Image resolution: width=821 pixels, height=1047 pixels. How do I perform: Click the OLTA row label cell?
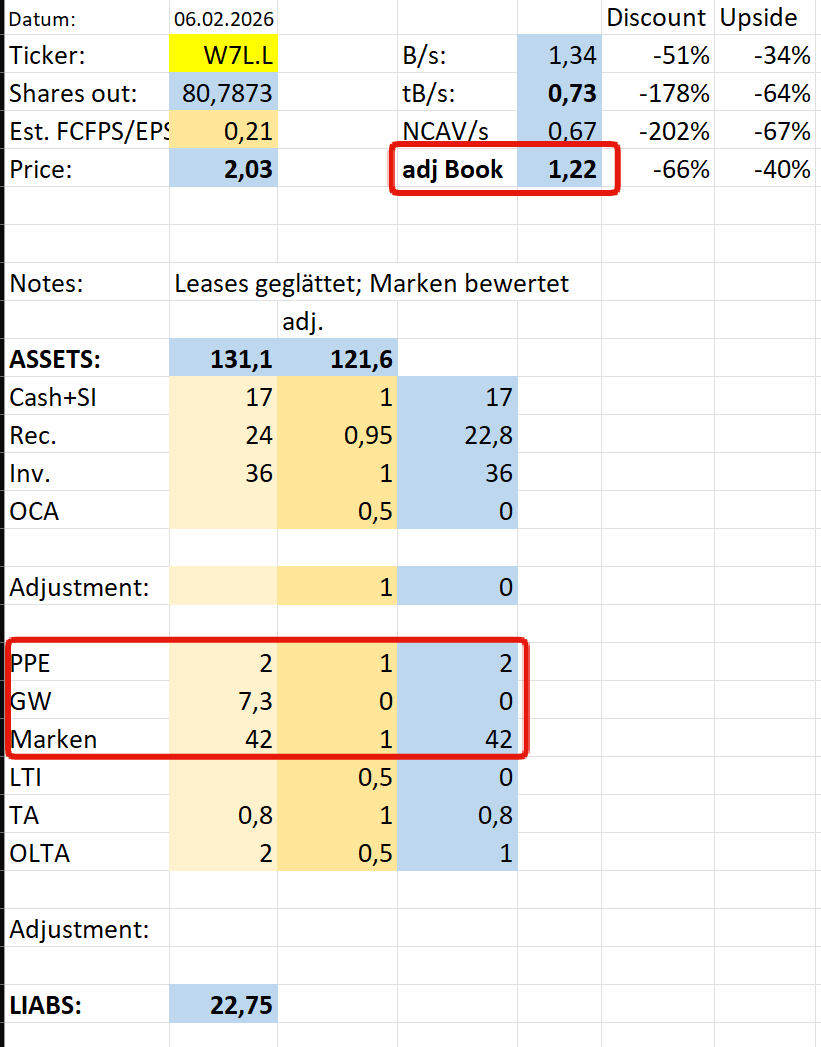click(x=87, y=853)
